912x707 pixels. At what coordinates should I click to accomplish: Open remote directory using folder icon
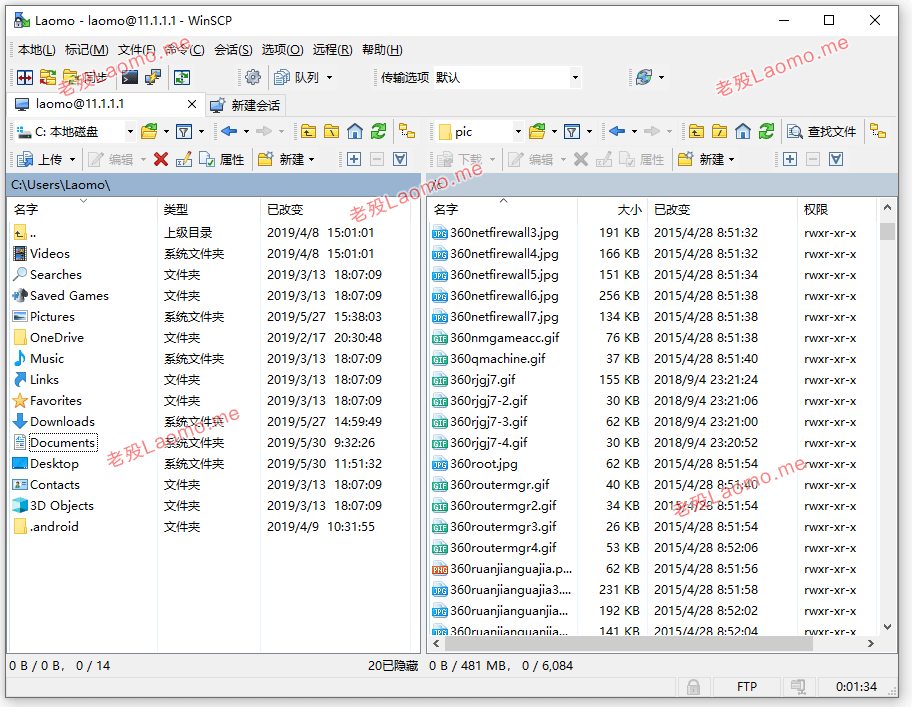tap(537, 132)
